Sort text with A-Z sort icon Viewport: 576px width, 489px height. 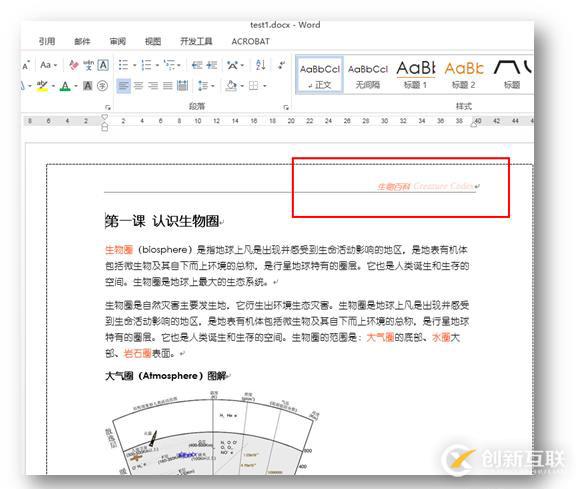click(x=260, y=65)
